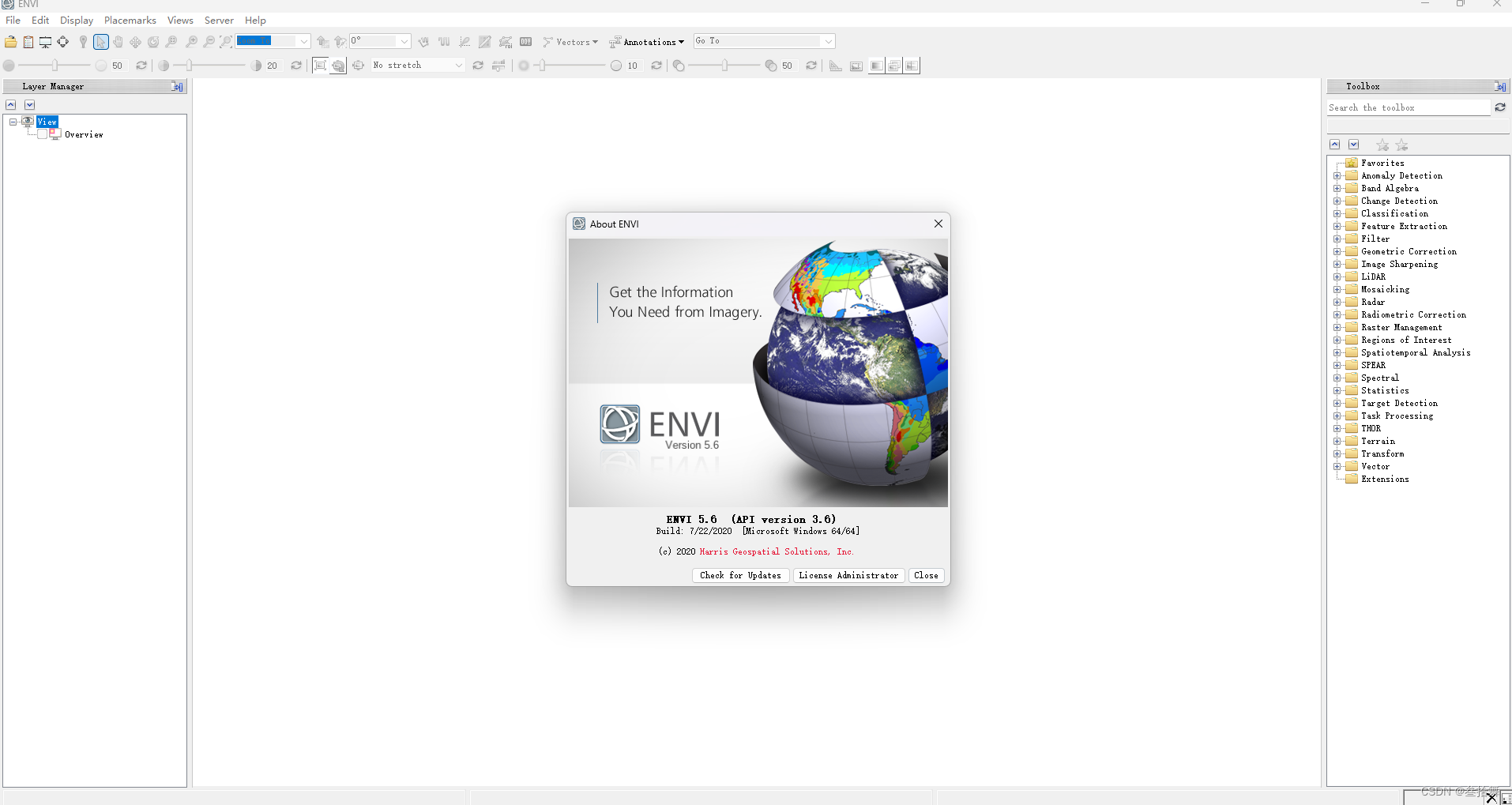Open the Harris Geospatial Solutions link
This screenshot has height=805, width=1512.
[777, 551]
